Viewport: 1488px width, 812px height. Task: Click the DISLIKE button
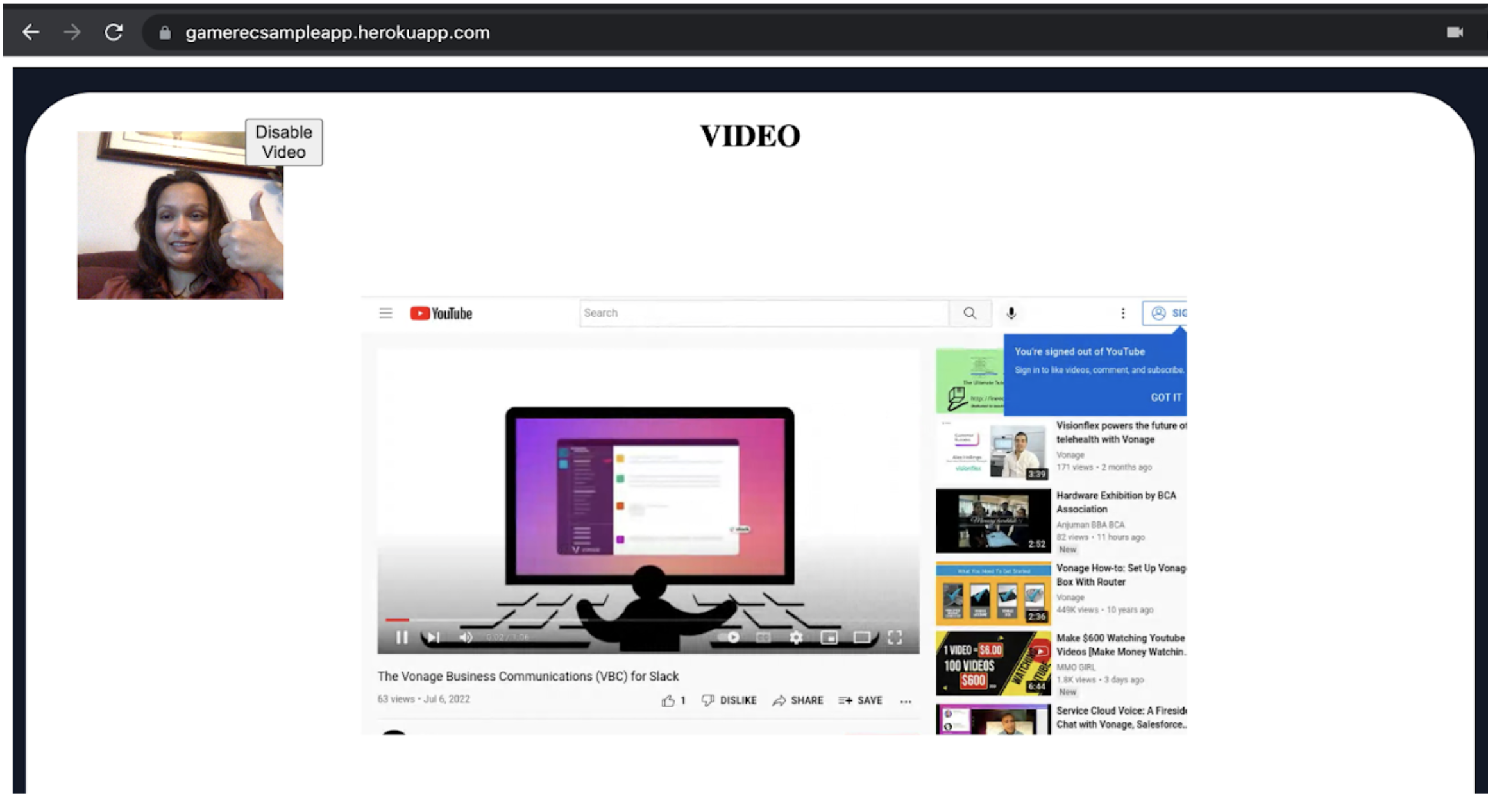[x=729, y=700]
